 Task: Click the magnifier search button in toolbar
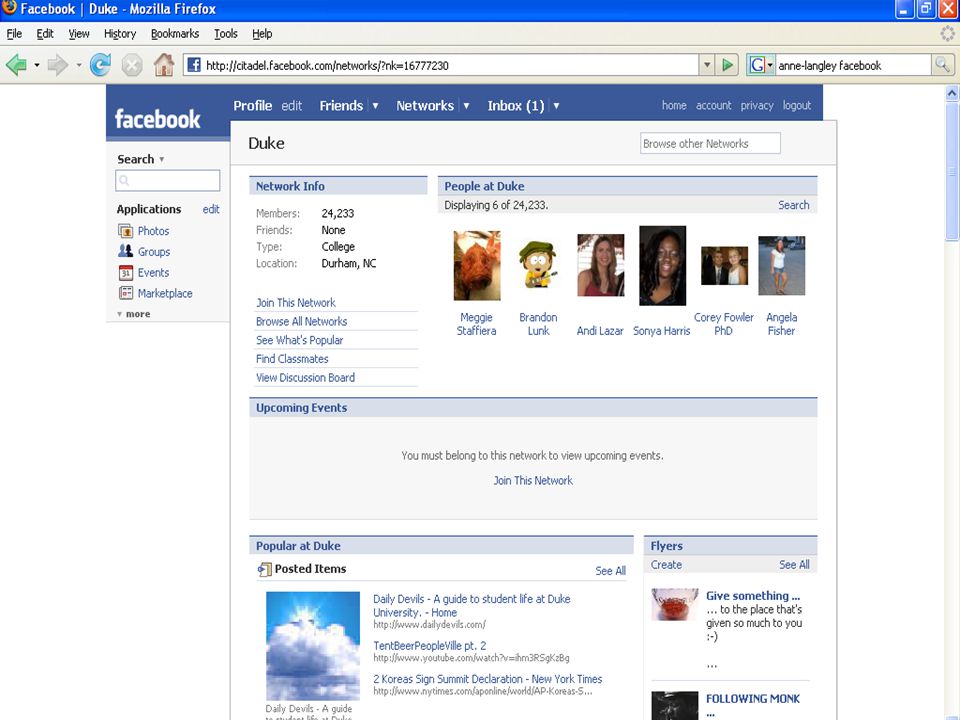point(942,64)
